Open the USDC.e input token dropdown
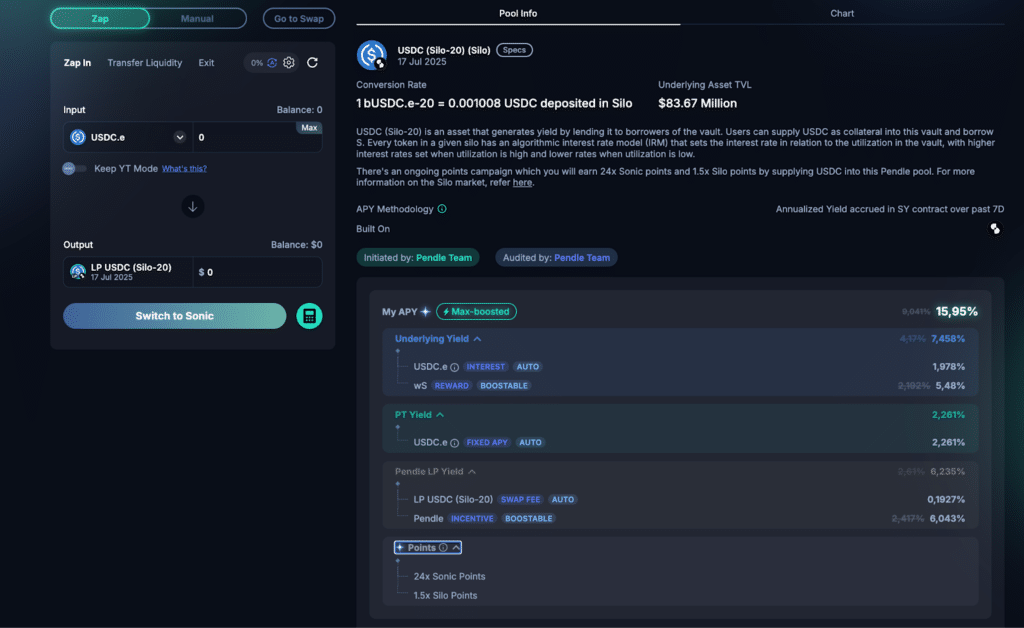 pos(180,137)
